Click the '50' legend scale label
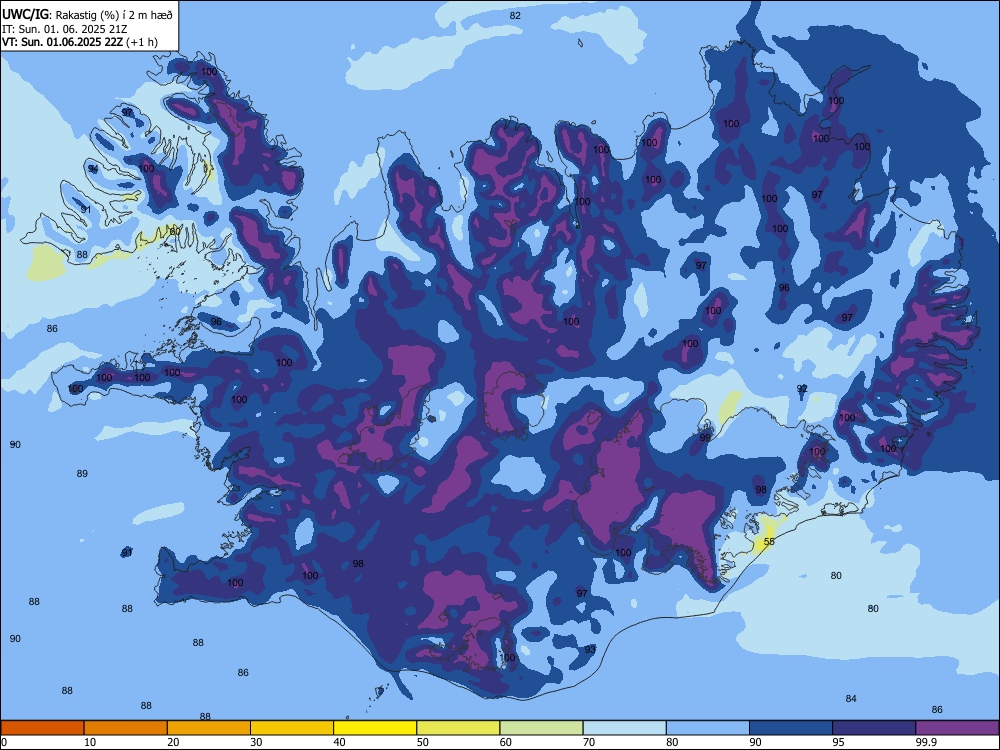 pyautogui.click(x=422, y=742)
